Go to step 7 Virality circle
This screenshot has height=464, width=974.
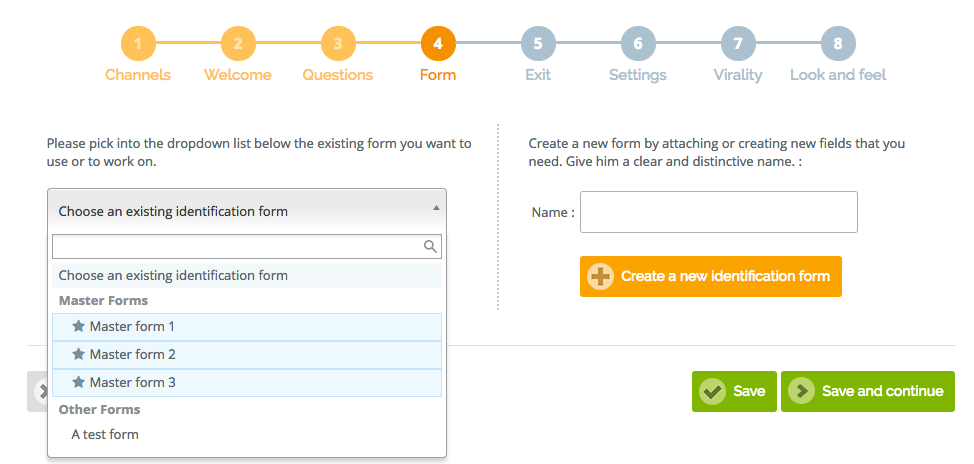[x=738, y=44]
